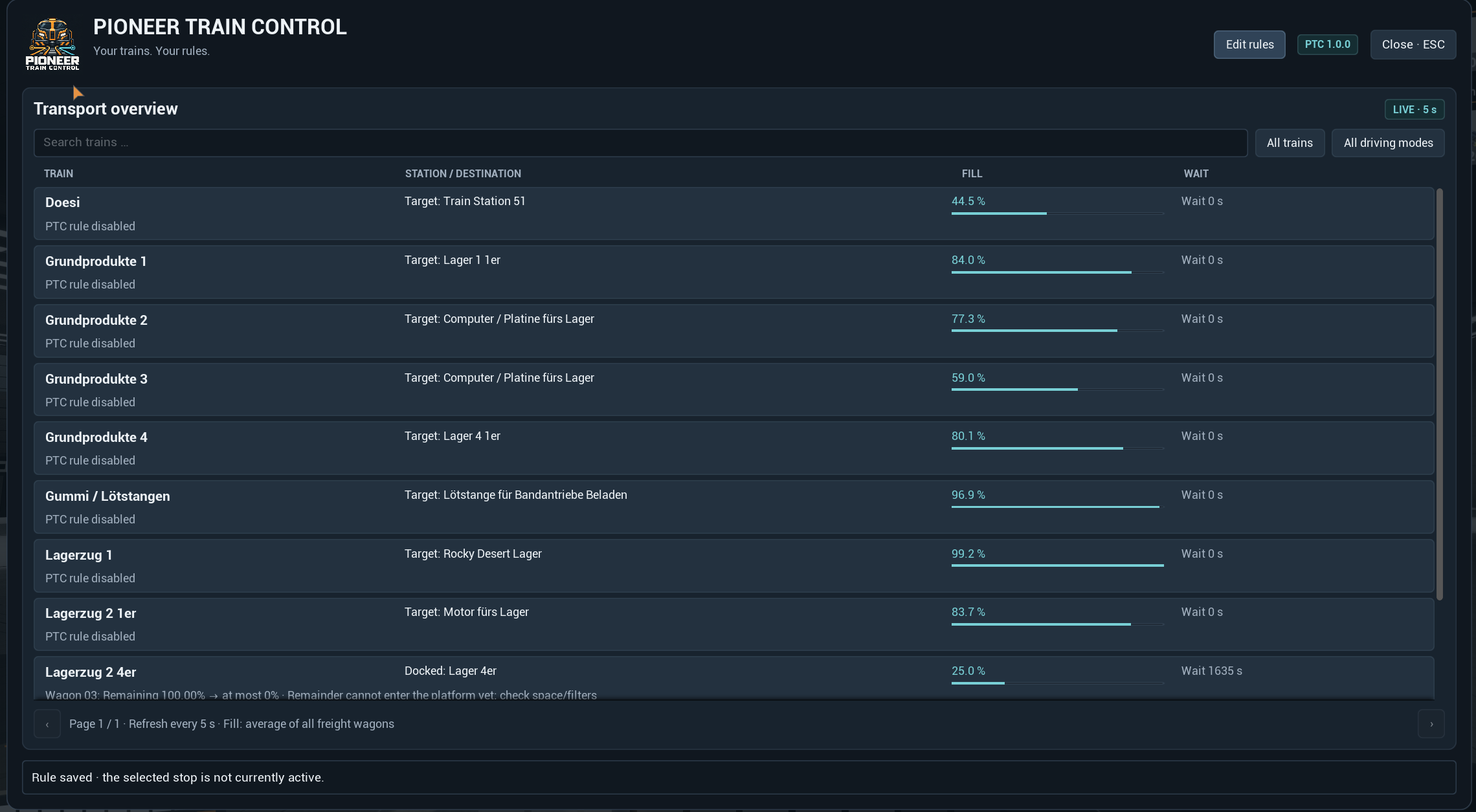Select the Grundprodukte 2 train

tap(733, 331)
